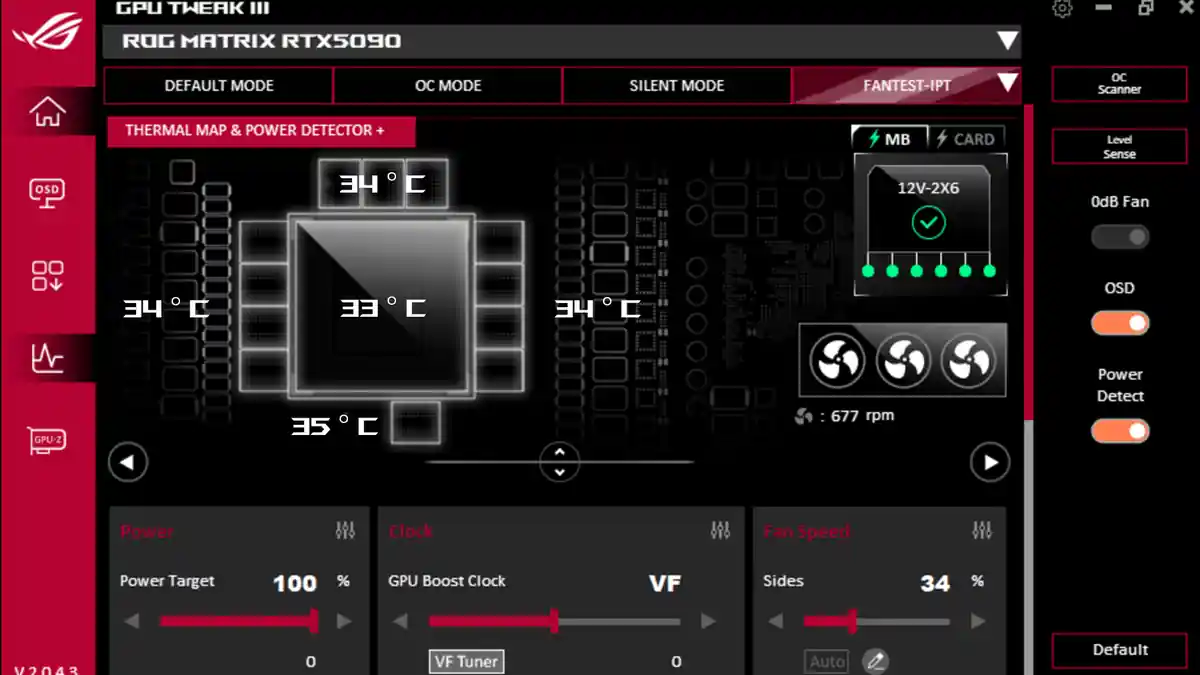Launch GPU-Z from the sidebar

[x=47, y=440]
